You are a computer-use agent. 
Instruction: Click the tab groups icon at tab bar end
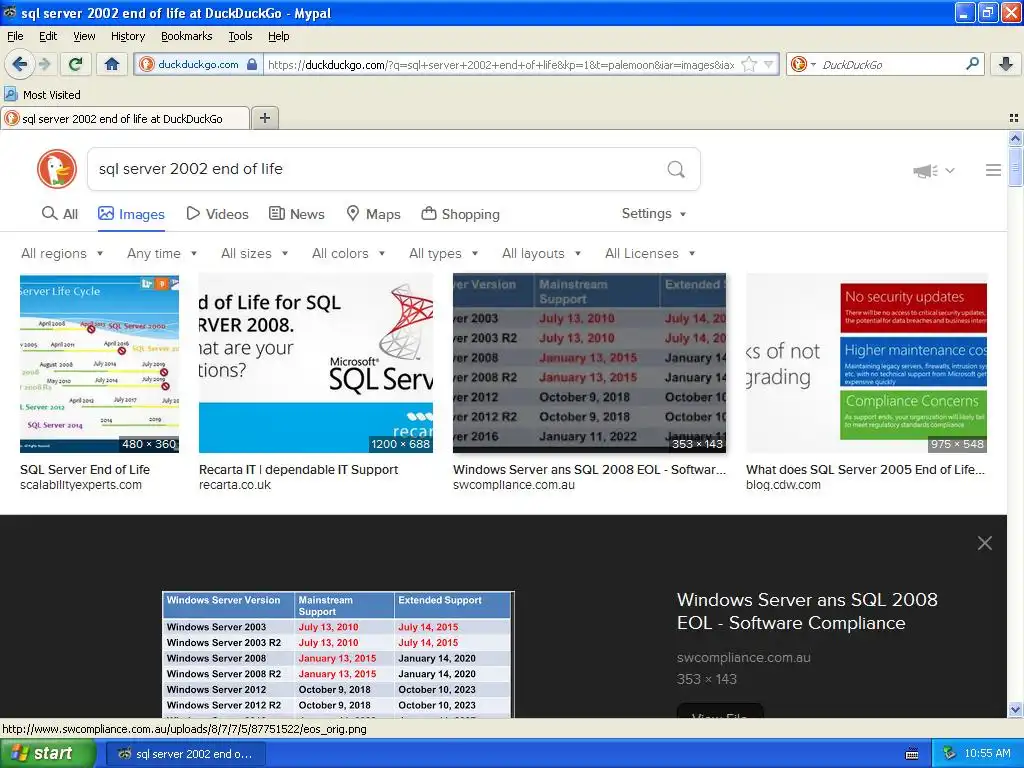pyautogui.click(x=1014, y=118)
